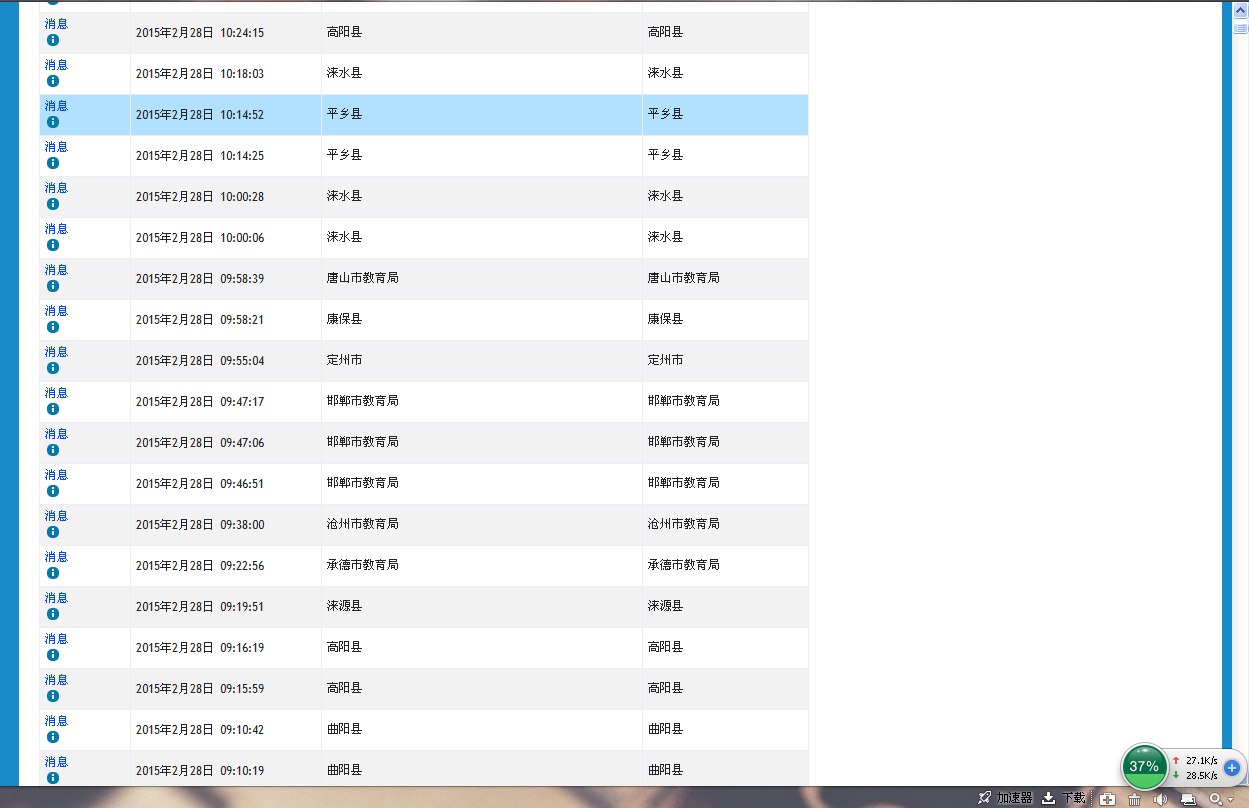Click info icon in the 10:00:28 涞水县 row
Image resolution: width=1249 pixels, height=808 pixels.
[x=53, y=204]
